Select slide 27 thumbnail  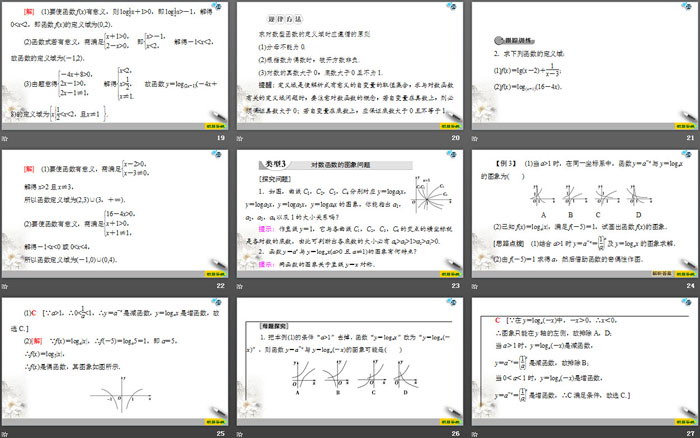point(583,360)
